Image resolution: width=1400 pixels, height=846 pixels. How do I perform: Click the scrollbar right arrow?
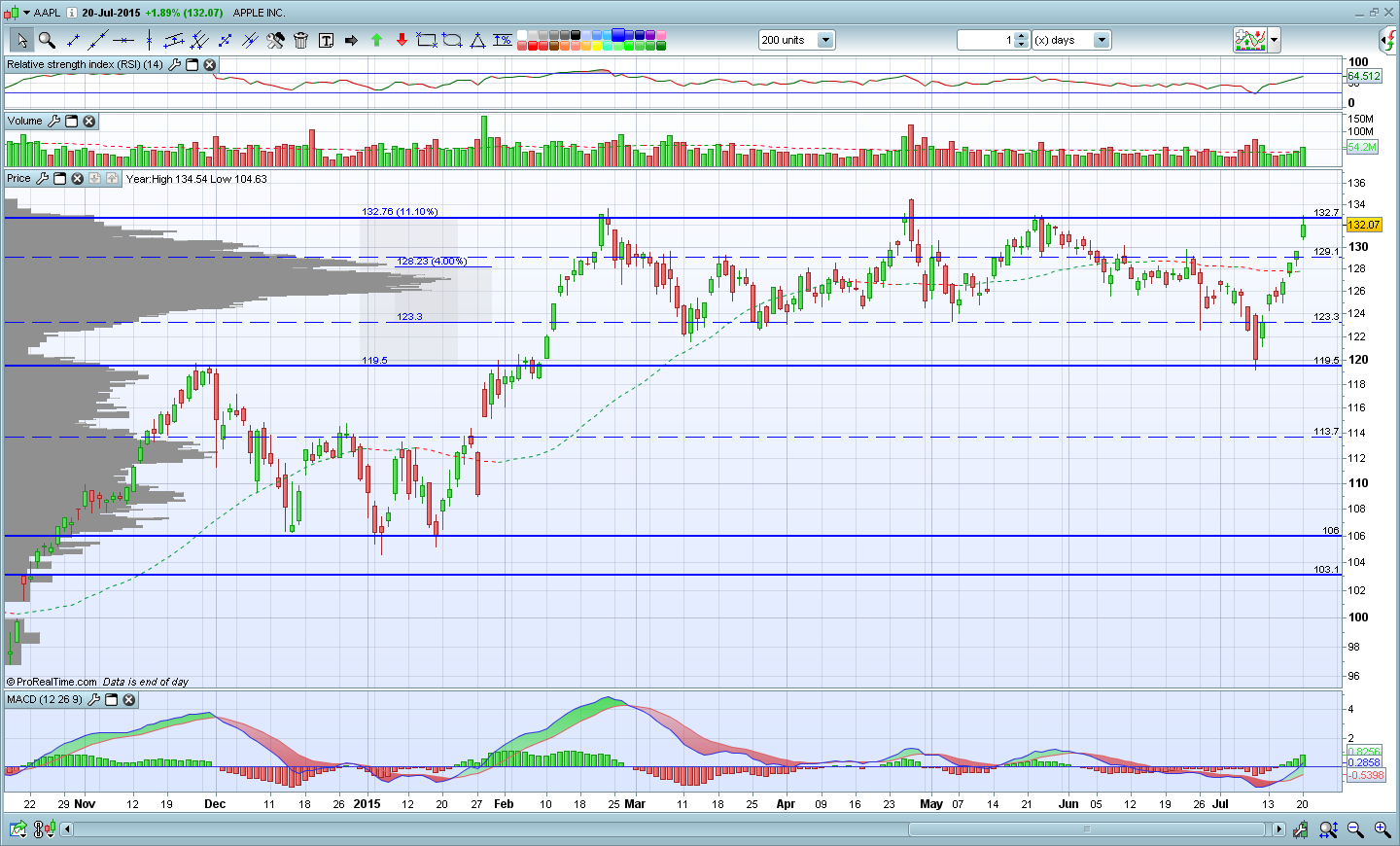click(1277, 829)
